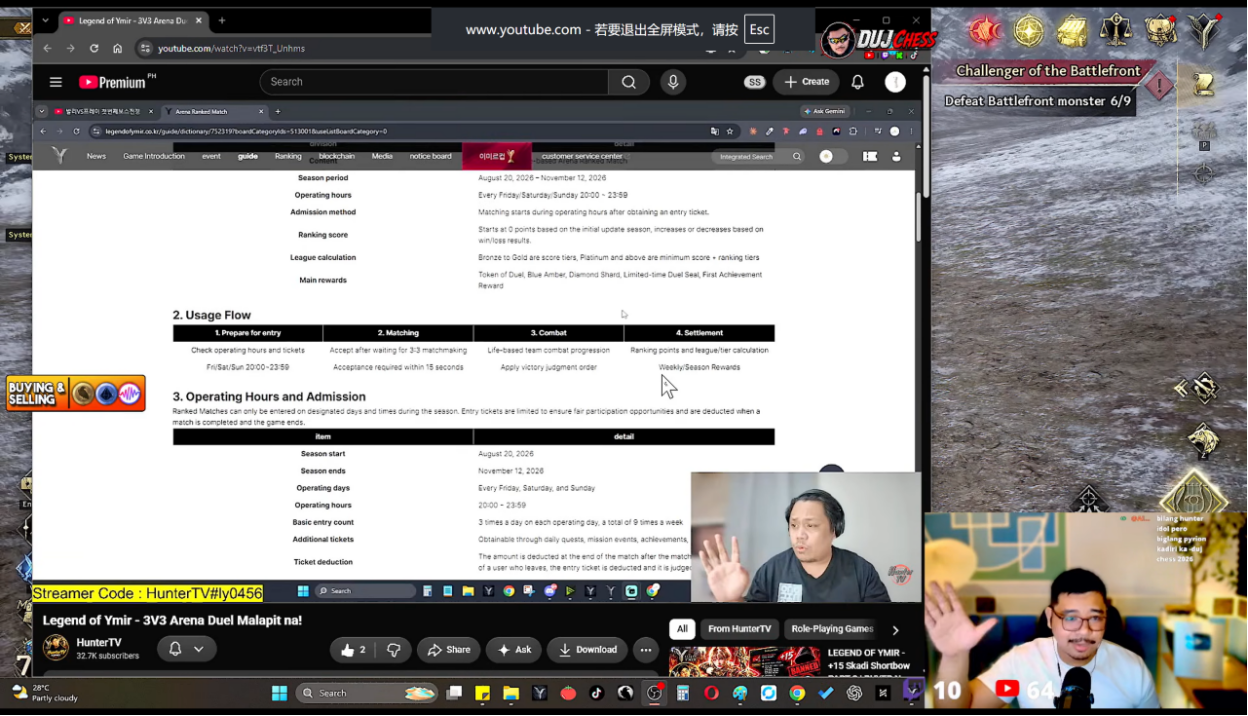Click the YouTube search magnifier button
Image resolution: width=1248 pixels, height=716 pixels.
[629, 82]
